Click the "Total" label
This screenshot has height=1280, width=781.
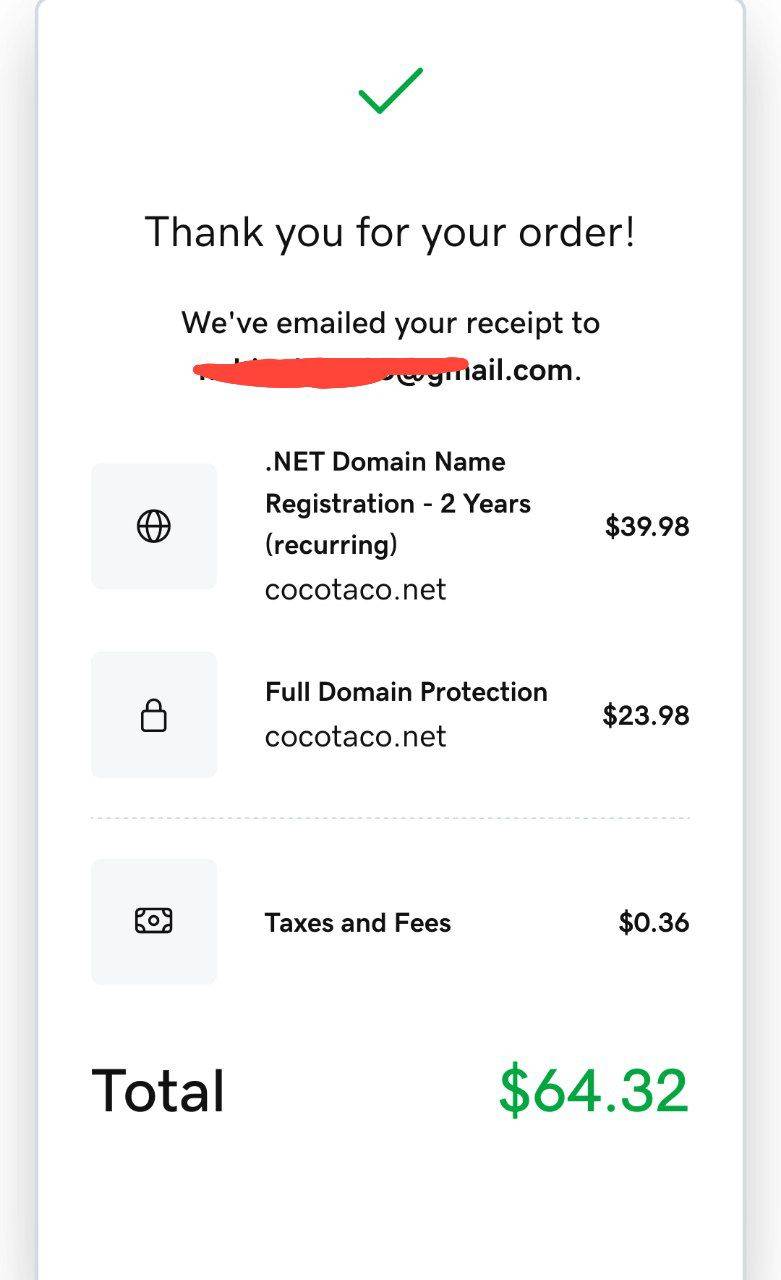click(158, 1090)
